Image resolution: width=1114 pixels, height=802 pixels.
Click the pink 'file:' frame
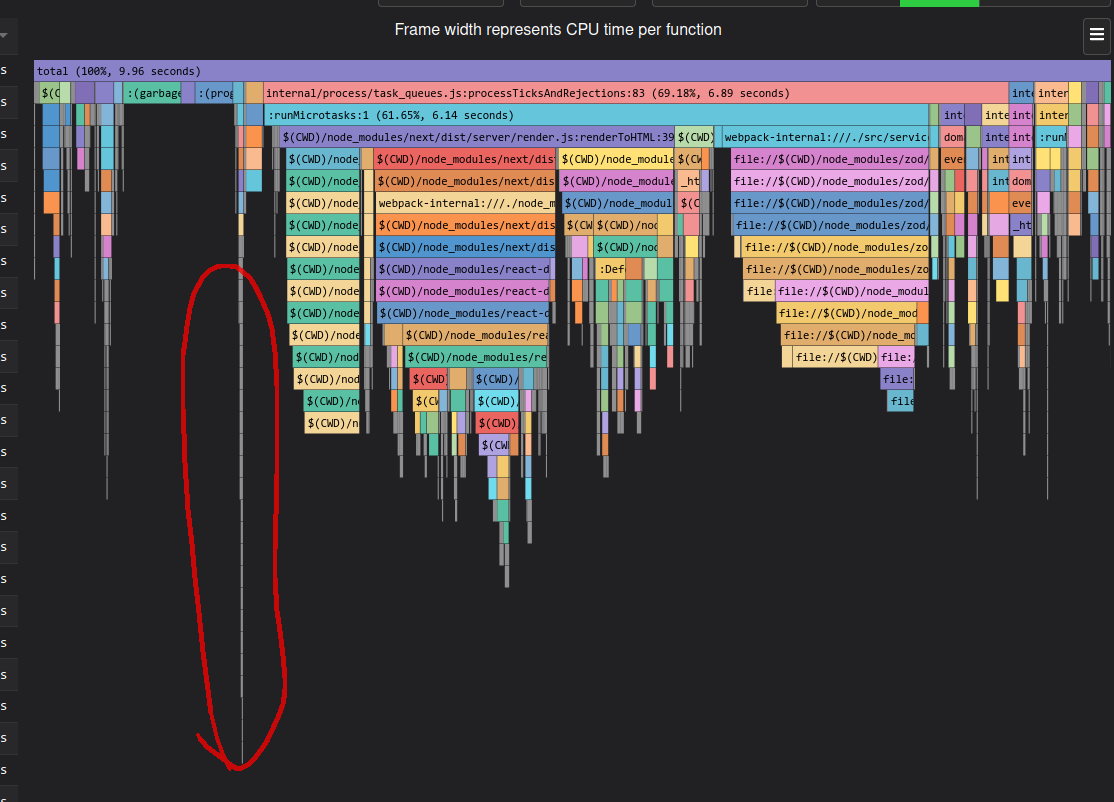coord(896,357)
